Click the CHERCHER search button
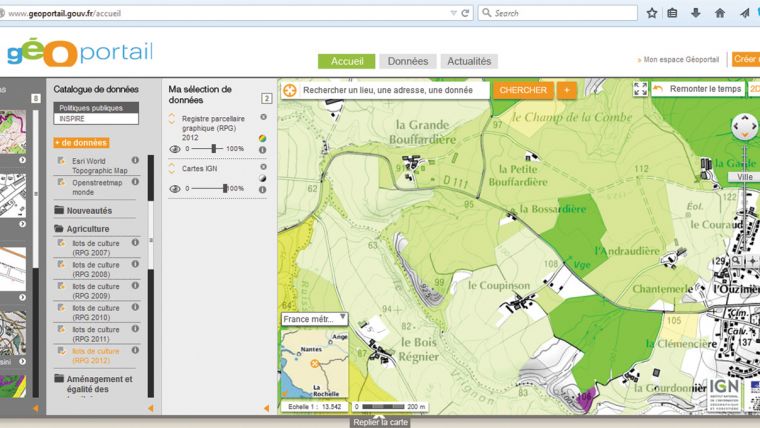Image resolution: width=760 pixels, height=428 pixels. [523, 90]
